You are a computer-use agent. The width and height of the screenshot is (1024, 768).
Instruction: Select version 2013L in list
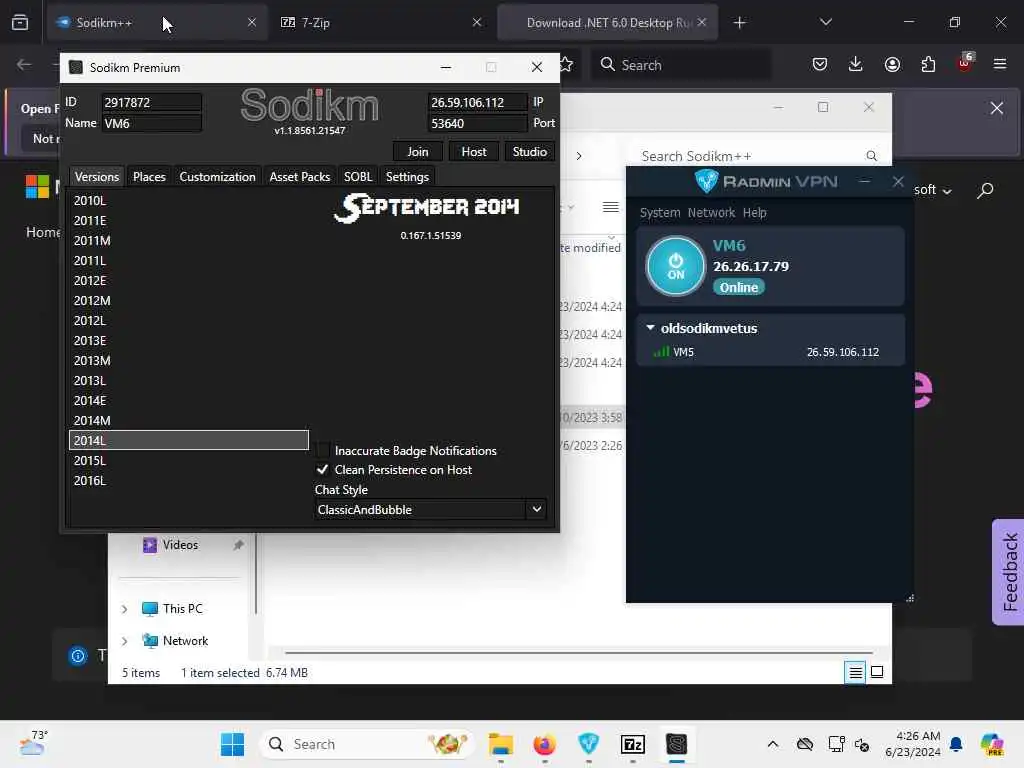click(x=188, y=381)
